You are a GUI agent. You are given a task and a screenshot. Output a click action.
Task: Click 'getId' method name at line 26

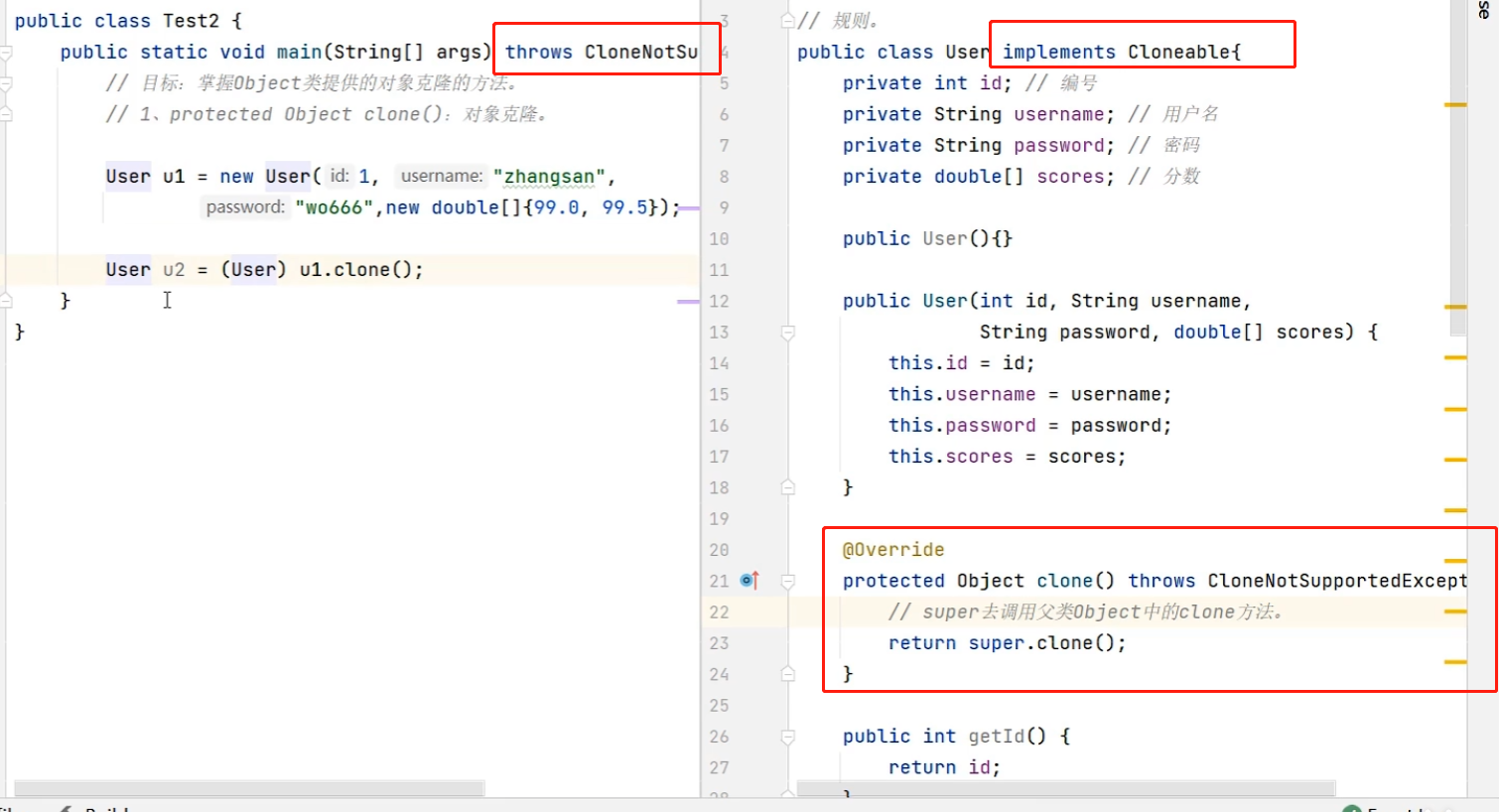[996, 737]
